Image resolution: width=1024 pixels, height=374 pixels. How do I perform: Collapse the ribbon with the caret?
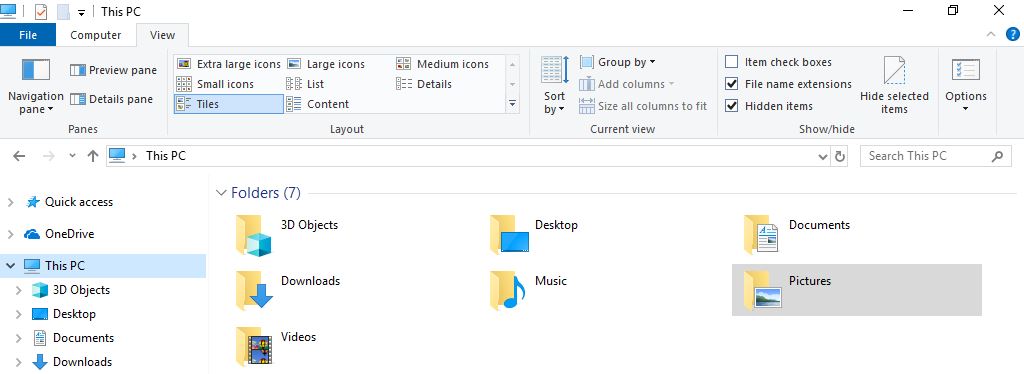click(991, 35)
